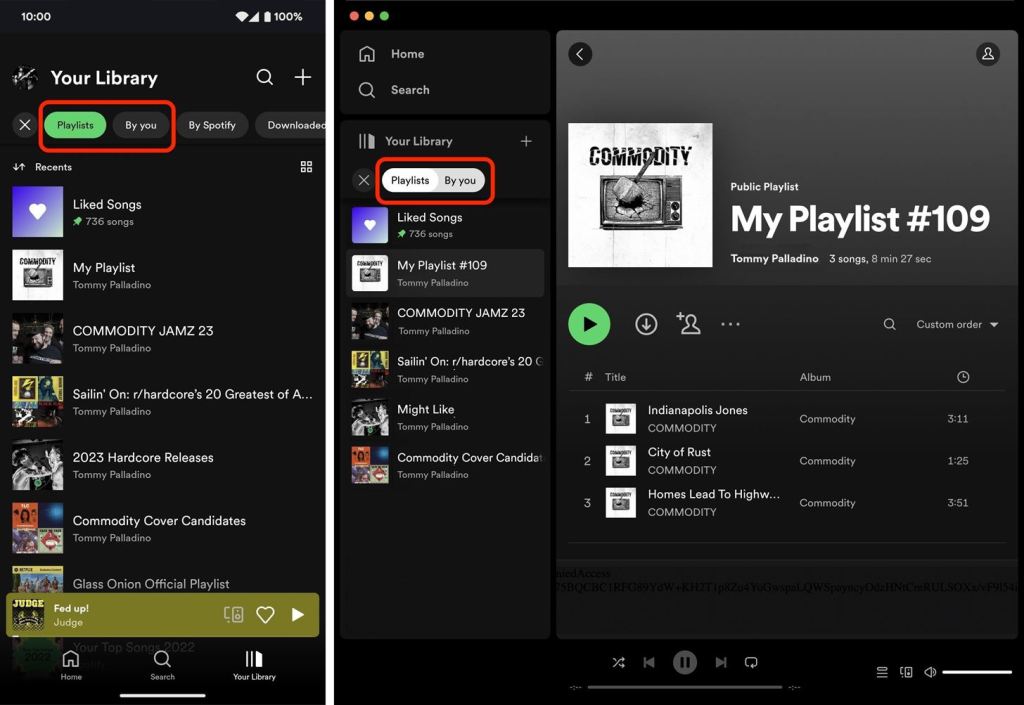This screenshot has width=1024, height=705.
Task: Click the My Playlist #109 cover art
Action: (640, 195)
